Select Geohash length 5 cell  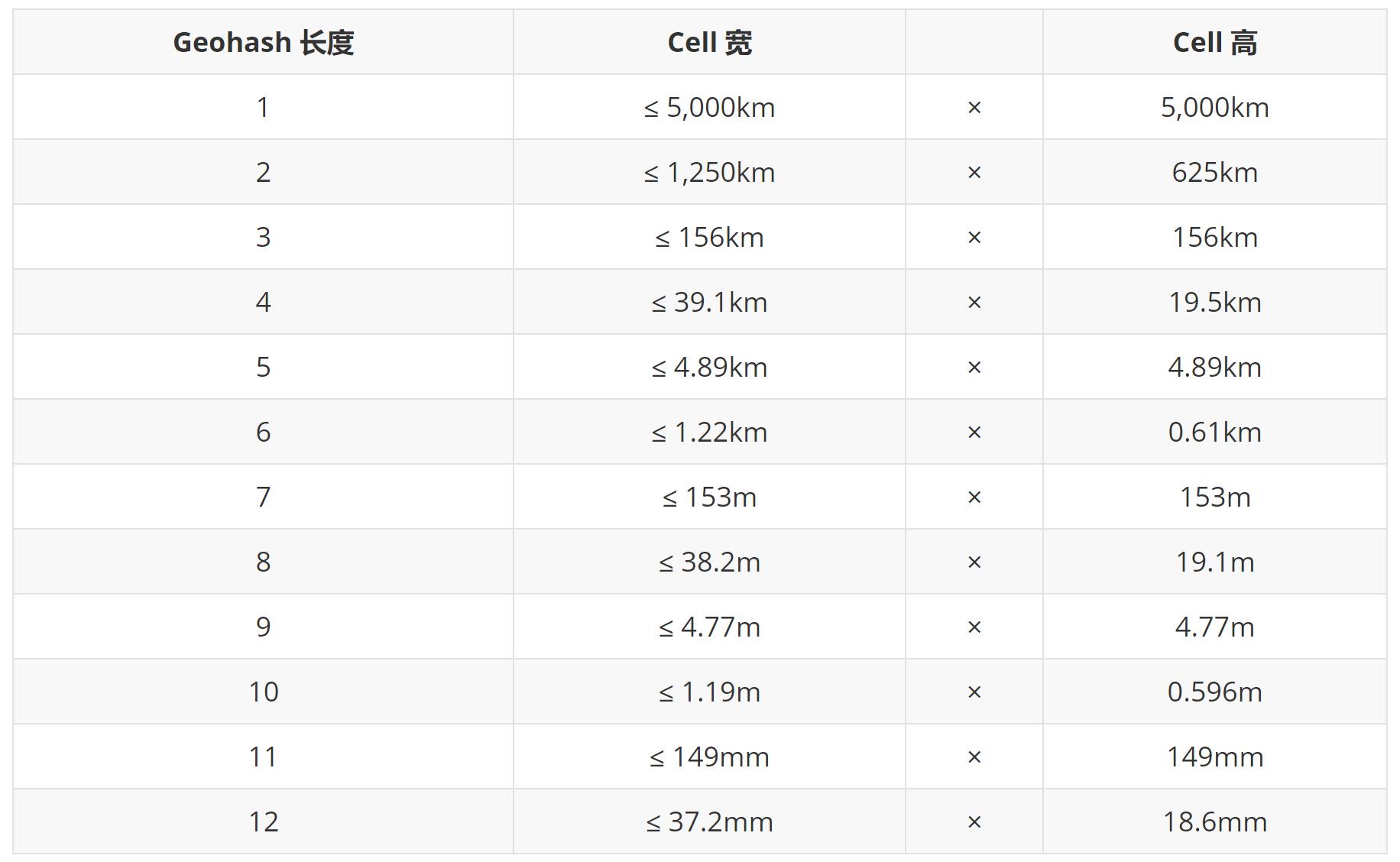click(263, 368)
